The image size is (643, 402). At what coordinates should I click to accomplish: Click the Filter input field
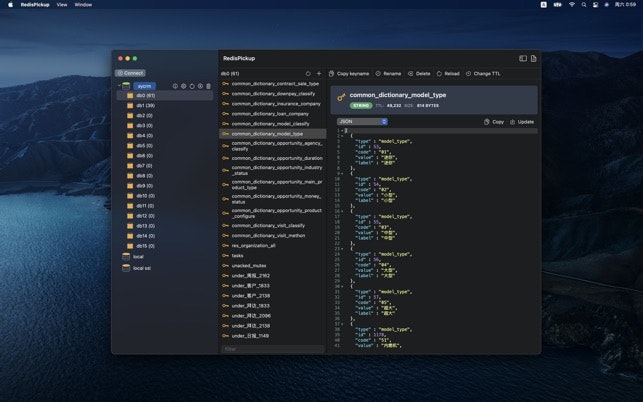tap(272, 349)
